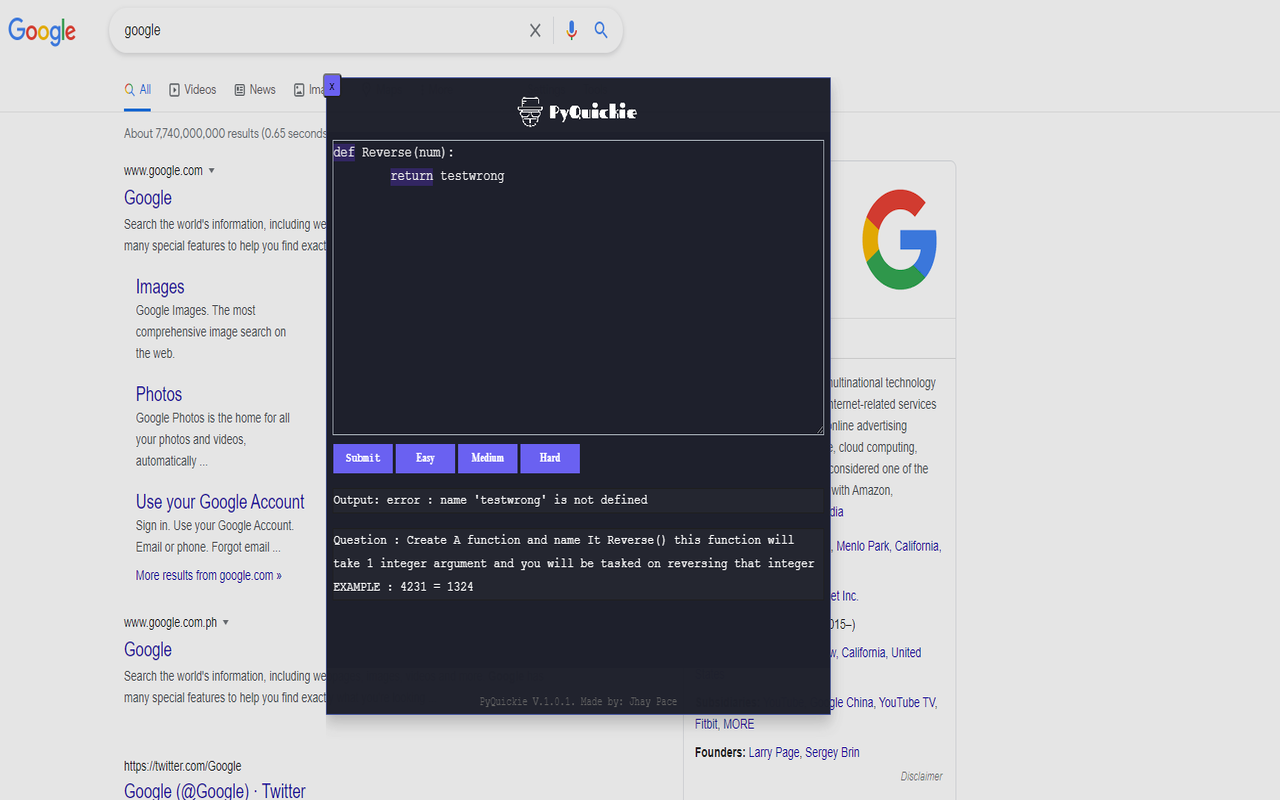Click the Images tab photo icon
Viewport: 1280px width, 800px height.
pos(297,89)
